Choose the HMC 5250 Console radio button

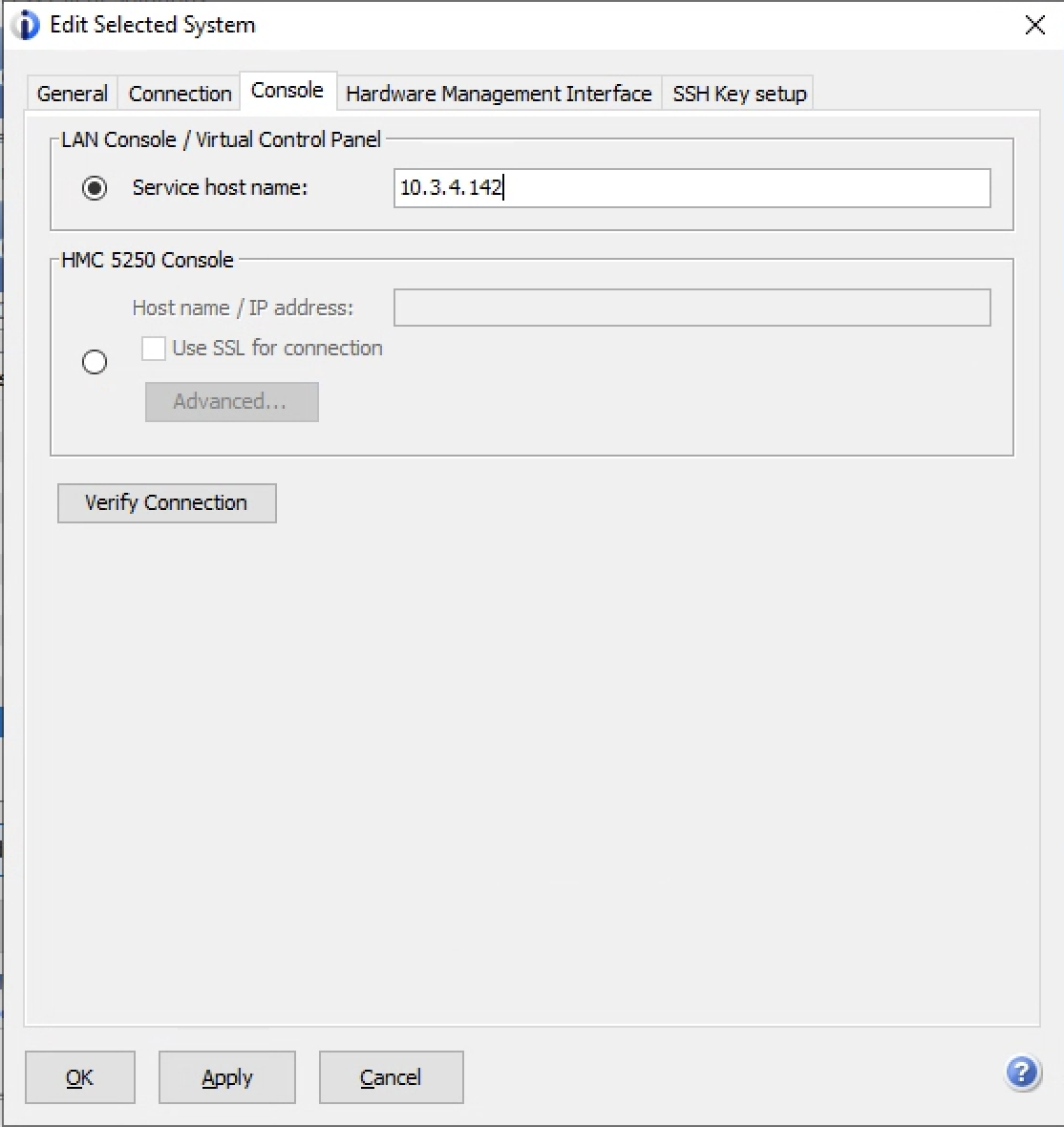[x=95, y=362]
